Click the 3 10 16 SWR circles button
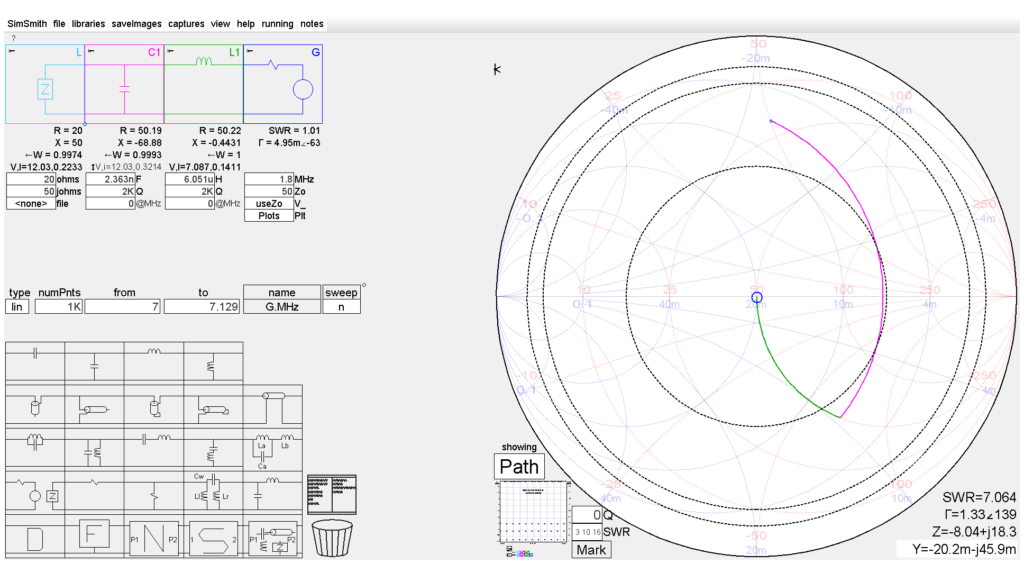 pos(587,532)
